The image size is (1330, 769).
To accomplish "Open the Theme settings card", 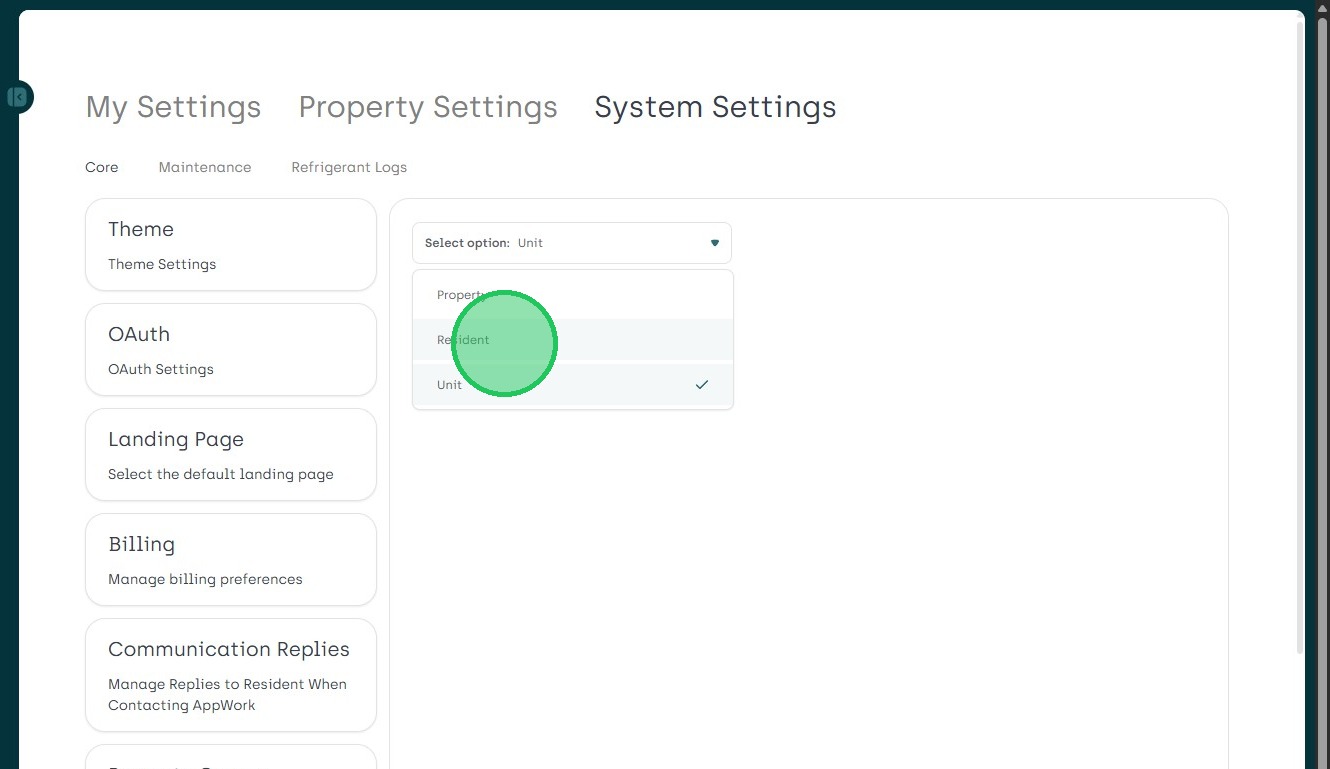I will [231, 245].
